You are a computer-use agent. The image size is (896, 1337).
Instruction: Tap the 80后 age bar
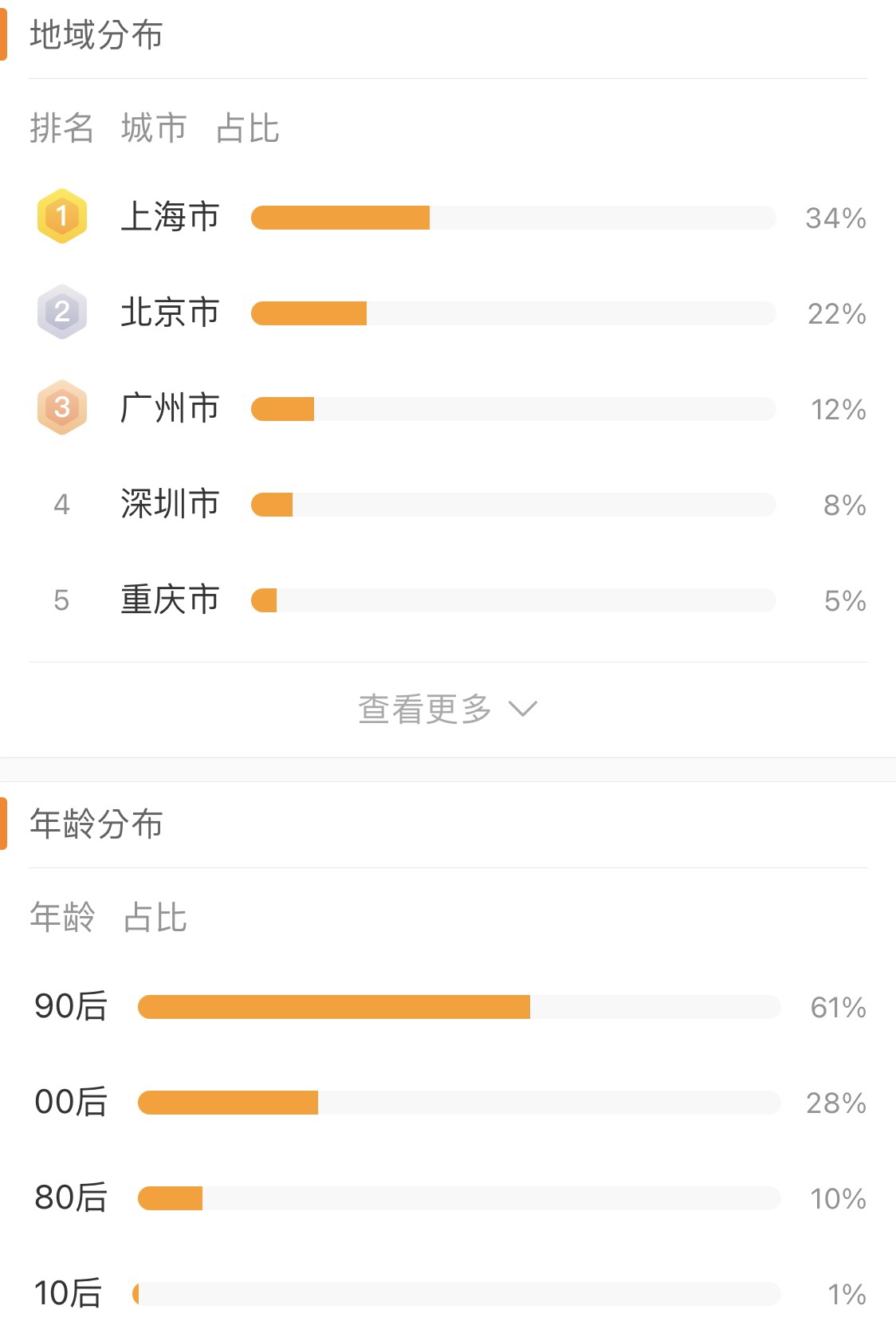pyautogui.click(x=459, y=1198)
